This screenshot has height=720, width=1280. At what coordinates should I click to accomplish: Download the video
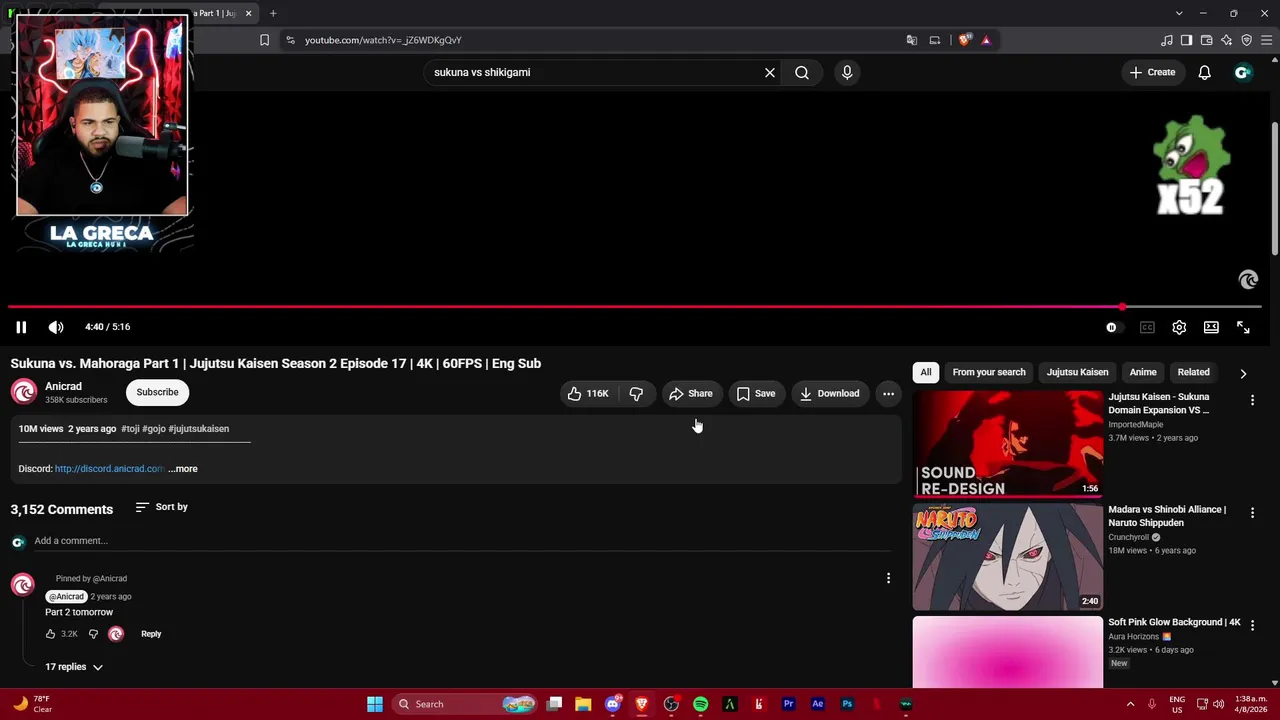click(830, 394)
